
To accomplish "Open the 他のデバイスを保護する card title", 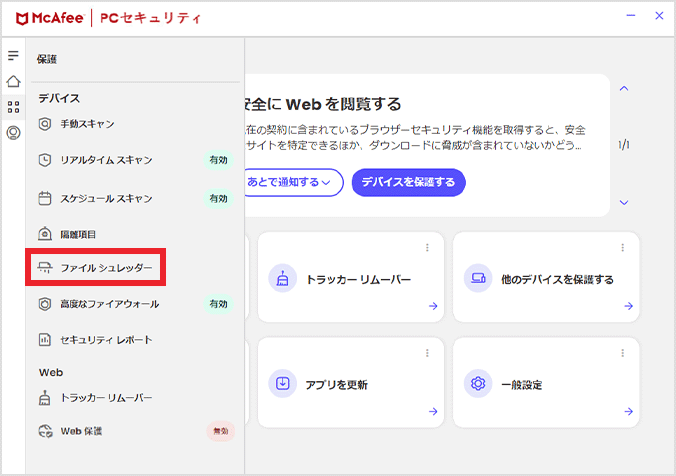I will (x=557, y=279).
